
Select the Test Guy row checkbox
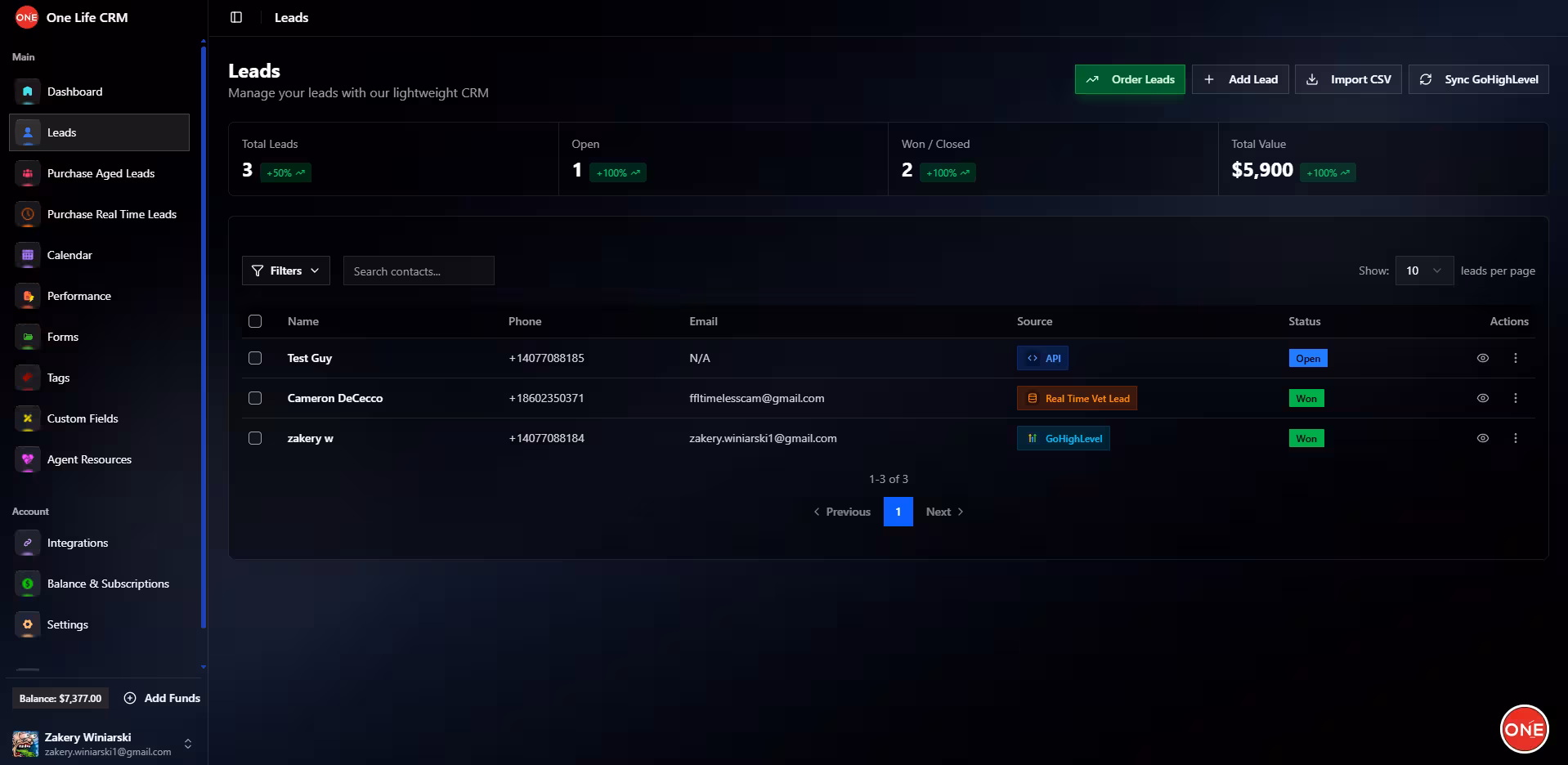[255, 358]
